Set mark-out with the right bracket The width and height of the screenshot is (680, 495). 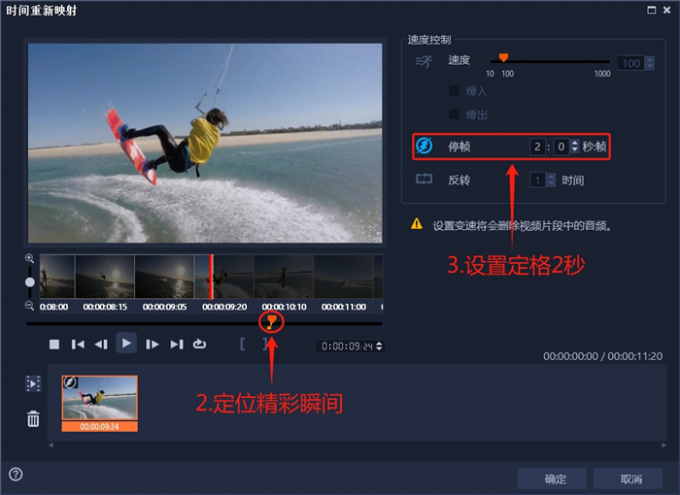coord(265,344)
